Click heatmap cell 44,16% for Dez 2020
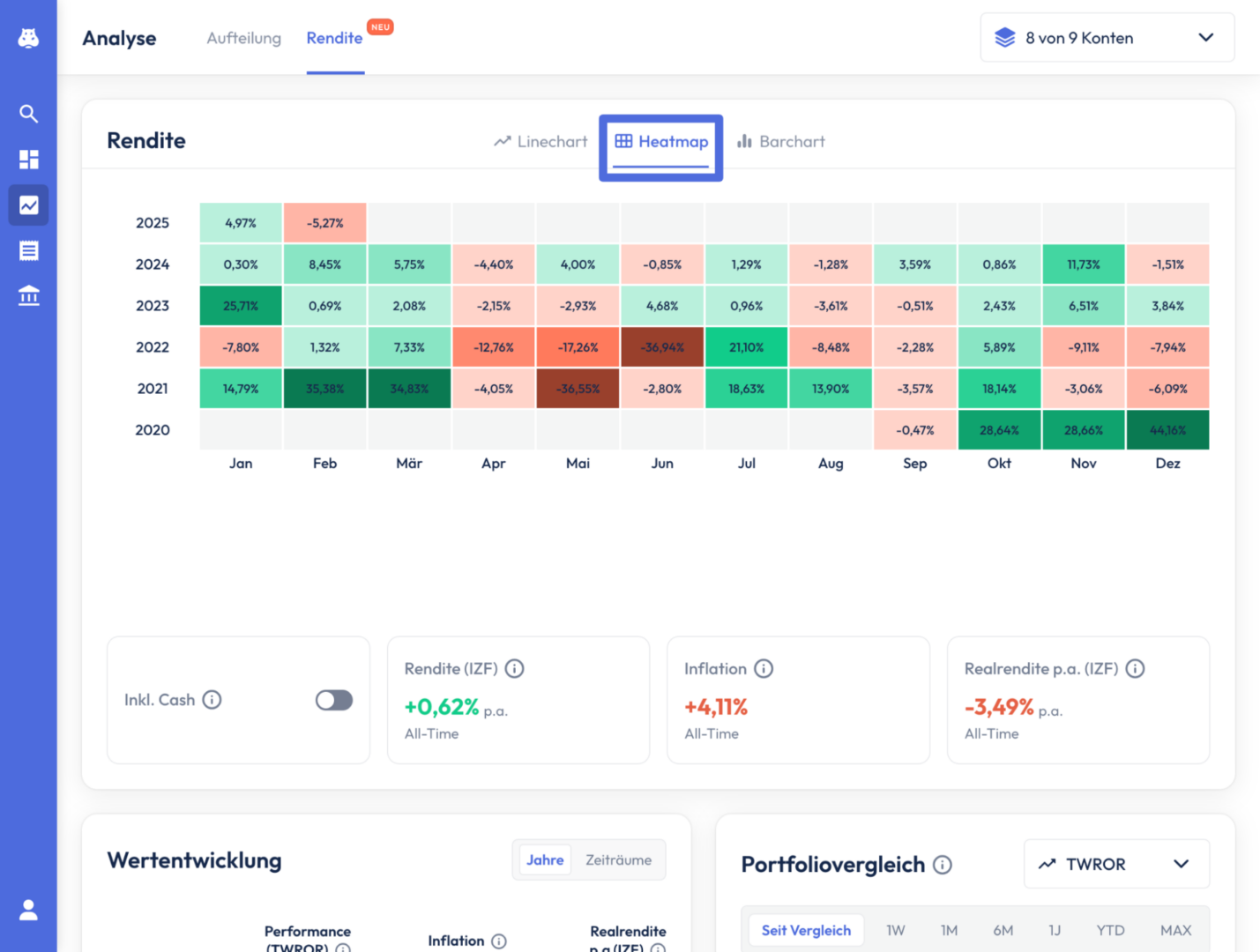Screen dimensions: 1260x952 point(1168,430)
